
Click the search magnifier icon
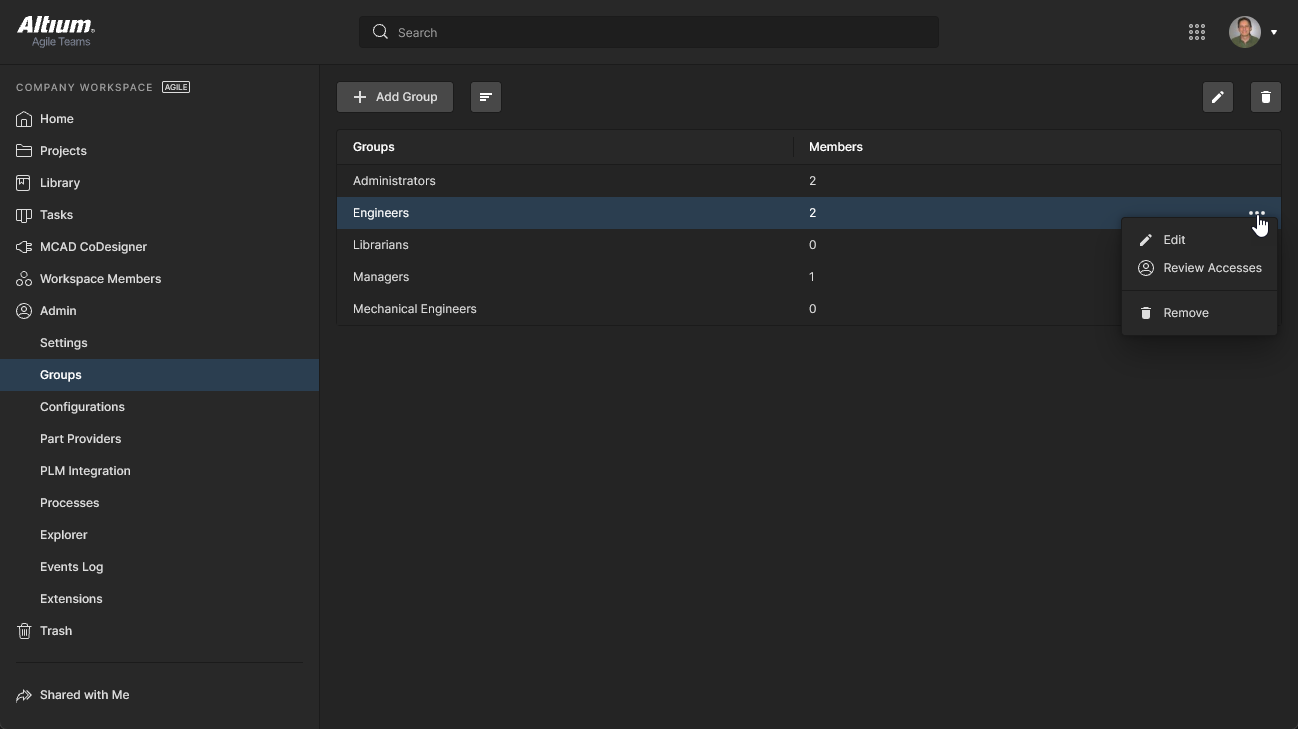[380, 31]
